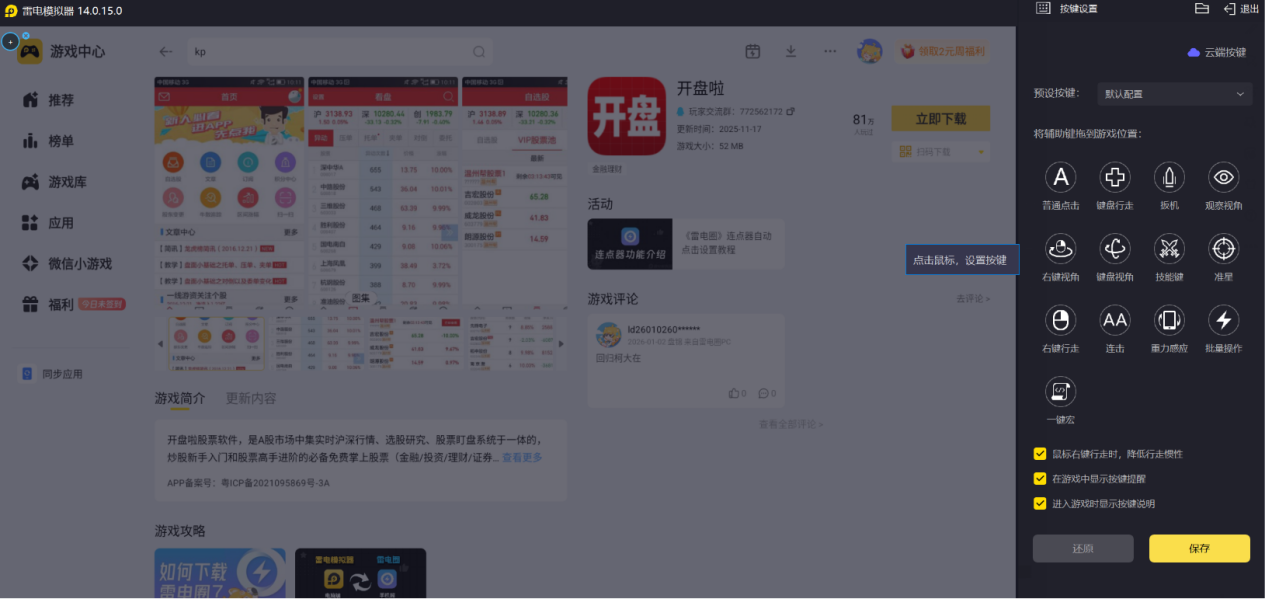The width and height of the screenshot is (1265, 599).
Task: Select the 扳机 trigger bullet icon
Action: click(x=1169, y=178)
